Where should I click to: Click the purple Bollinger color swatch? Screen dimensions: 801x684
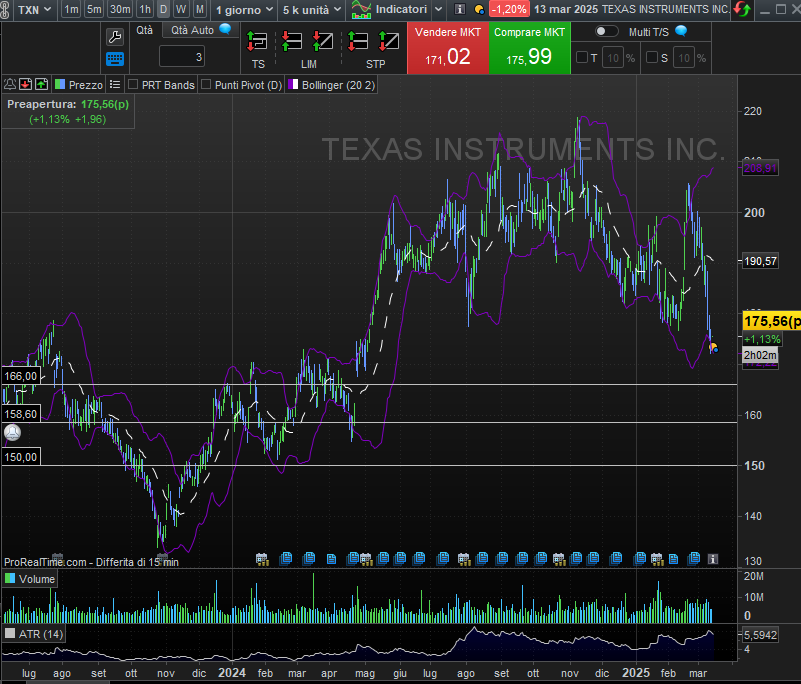click(x=293, y=85)
